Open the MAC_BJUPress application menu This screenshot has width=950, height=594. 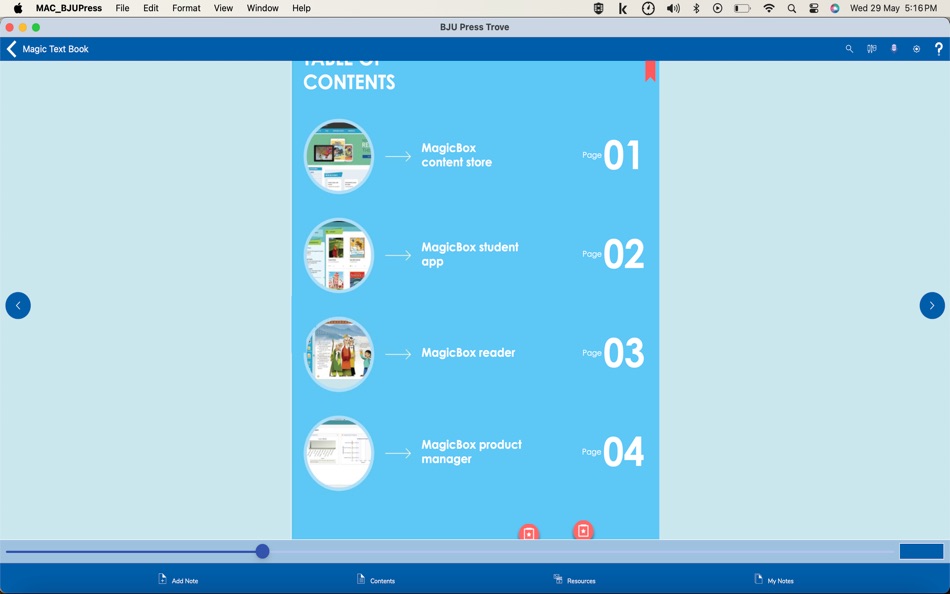tap(68, 8)
